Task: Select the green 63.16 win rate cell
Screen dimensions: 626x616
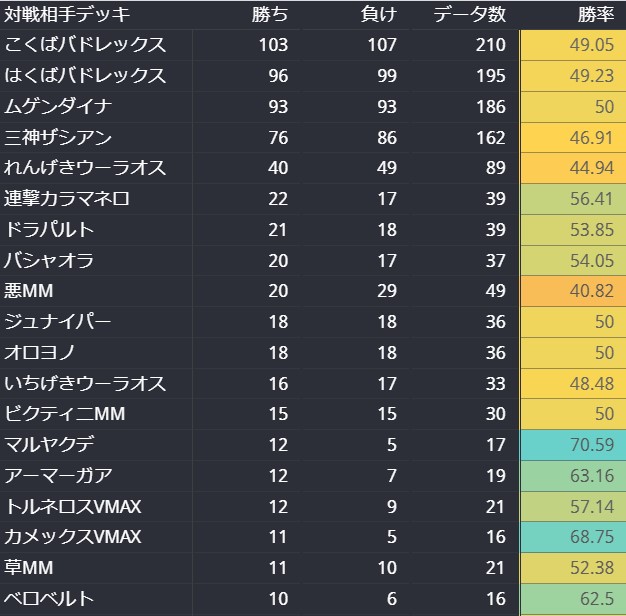Action: coord(572,476)
